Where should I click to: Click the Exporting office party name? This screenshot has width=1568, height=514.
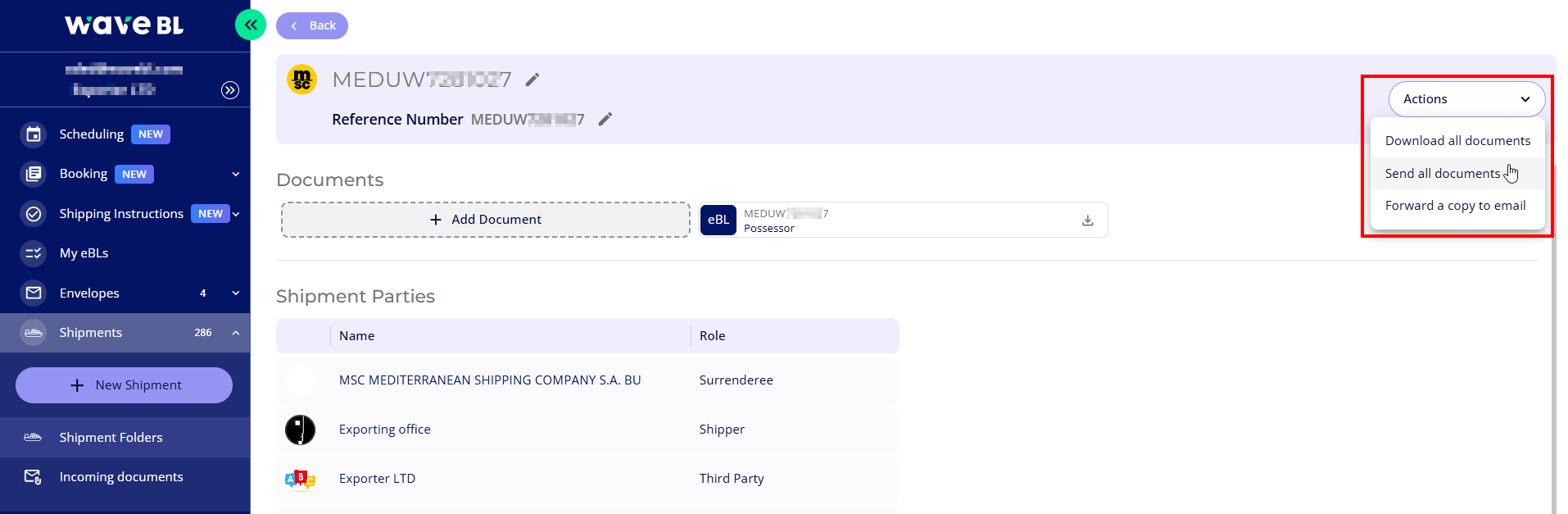385,430
